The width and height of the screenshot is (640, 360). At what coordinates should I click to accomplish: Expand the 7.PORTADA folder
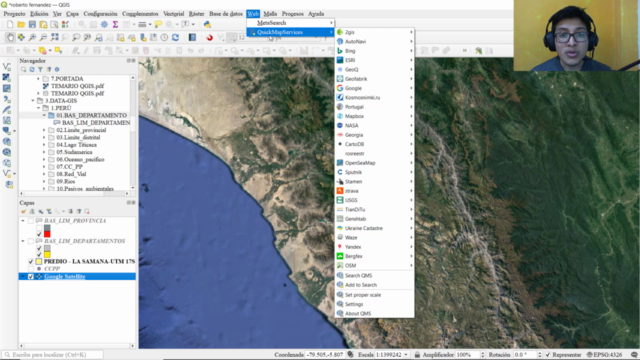pos(38,78)
